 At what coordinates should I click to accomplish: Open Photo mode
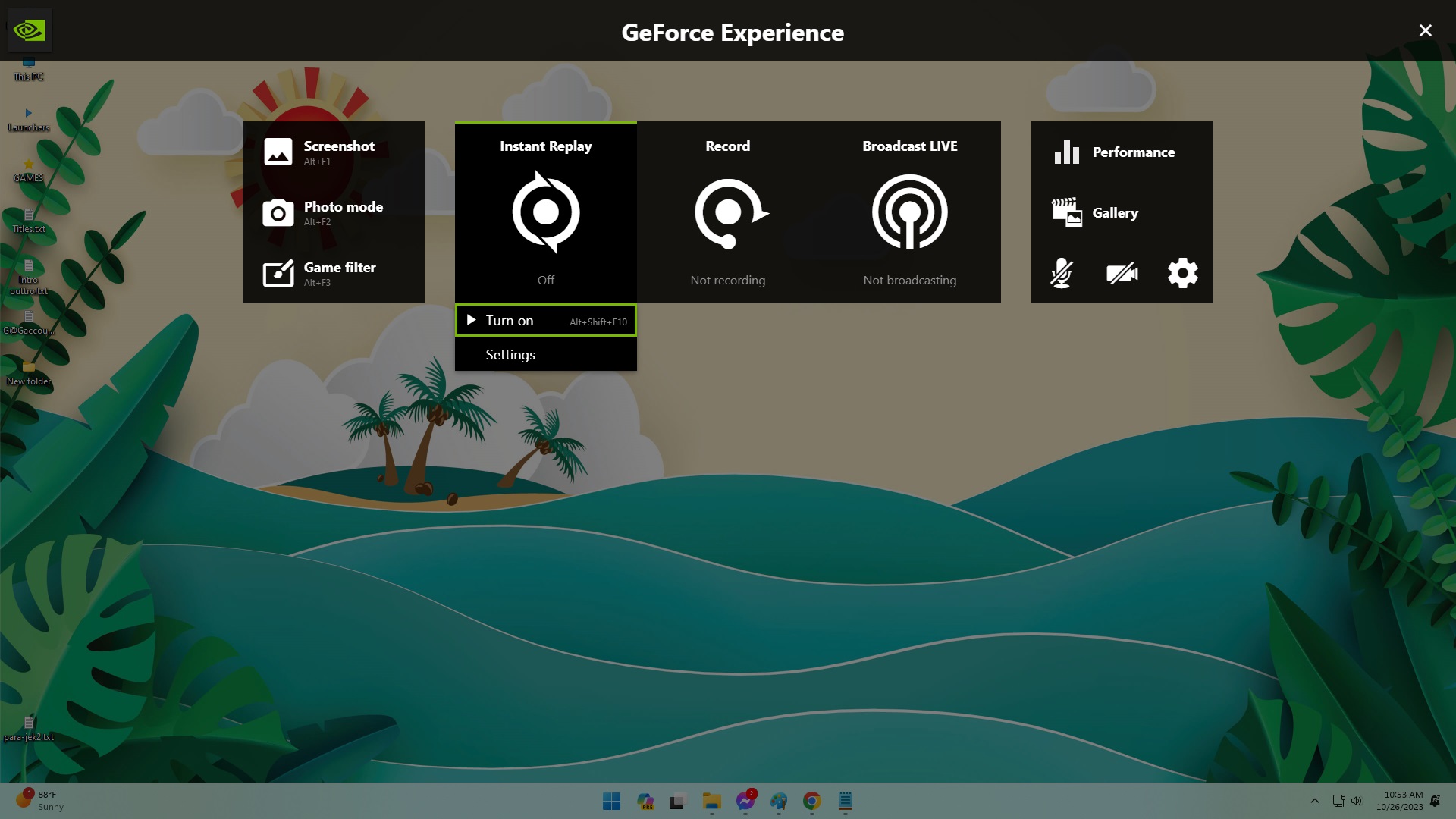point(334,212)
